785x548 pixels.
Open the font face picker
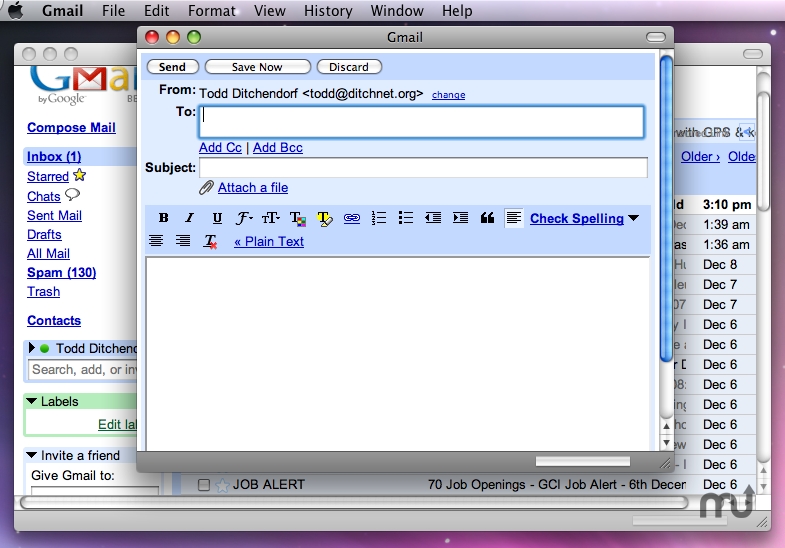point(244,218)
